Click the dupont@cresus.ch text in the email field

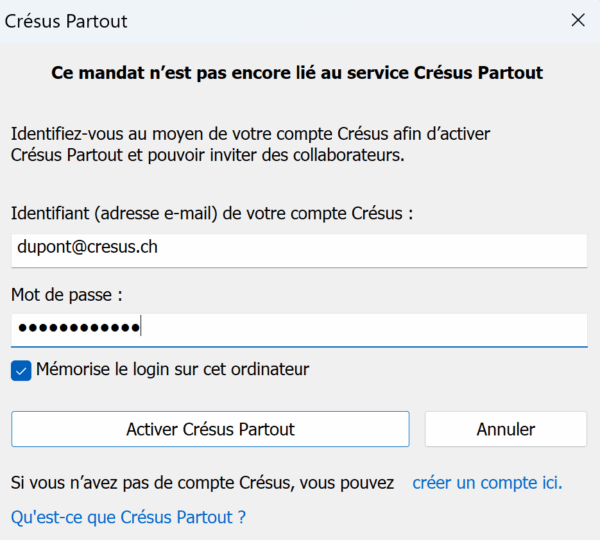pos(87,248)
